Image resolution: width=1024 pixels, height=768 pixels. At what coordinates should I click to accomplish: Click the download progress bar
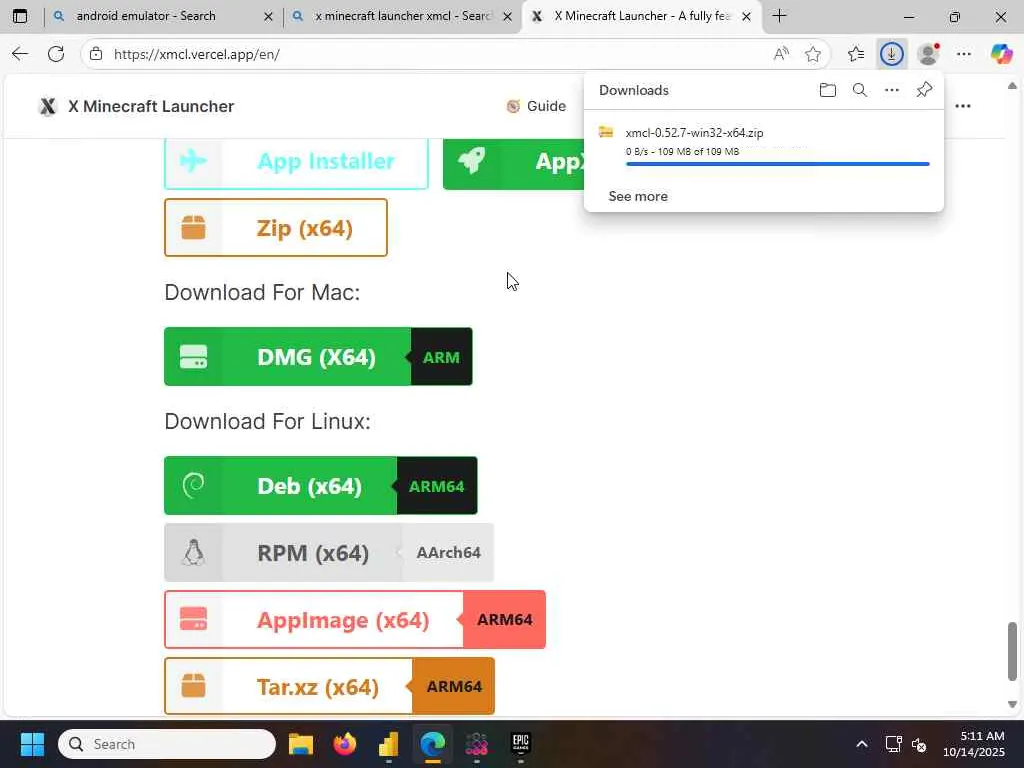coord(777,164)
